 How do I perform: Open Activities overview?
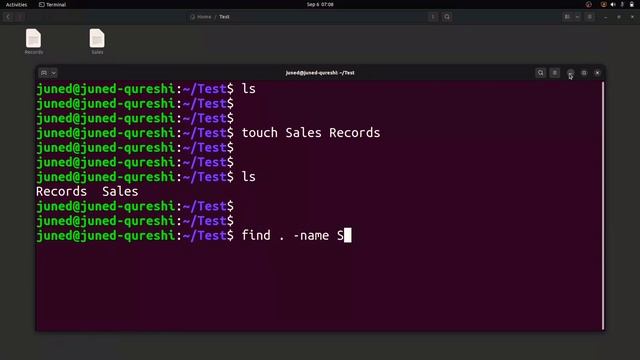[x=16, y=4]
